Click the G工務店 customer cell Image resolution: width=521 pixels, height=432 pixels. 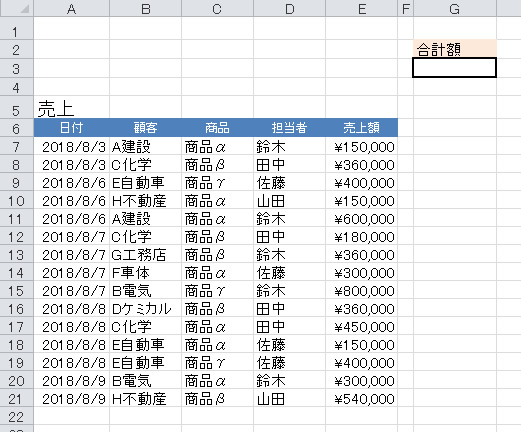[145, 255]
